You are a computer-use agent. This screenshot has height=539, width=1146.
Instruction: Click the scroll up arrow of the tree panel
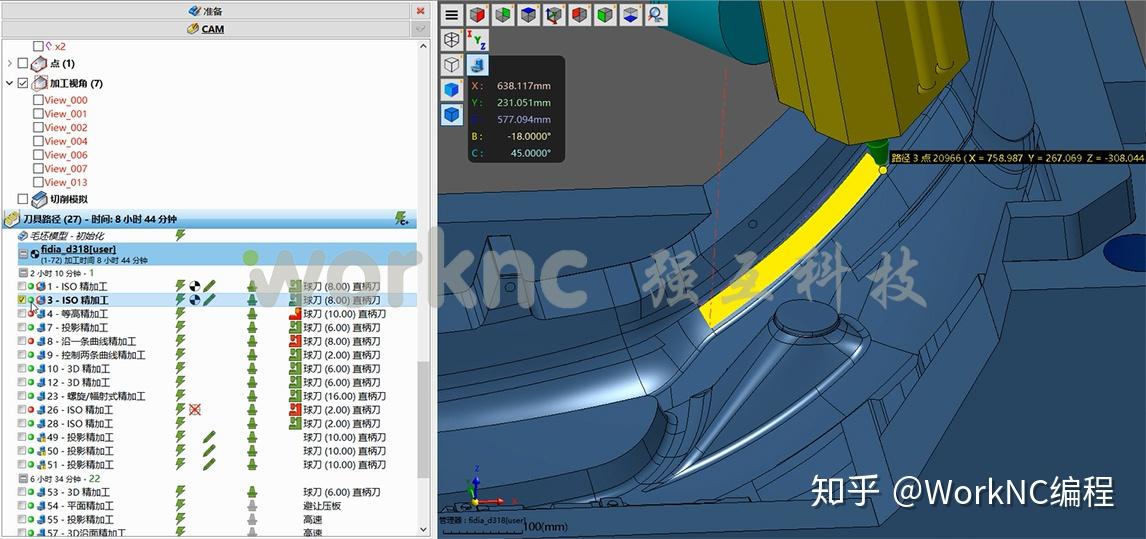423,46
